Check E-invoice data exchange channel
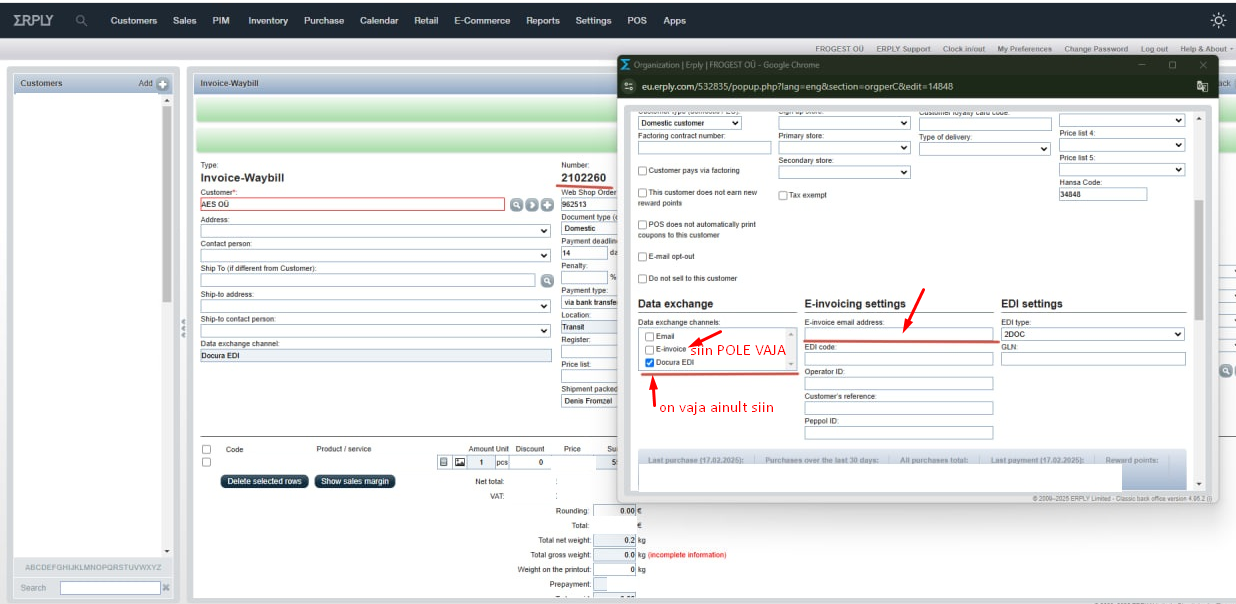Screen dimensions: 1236x604 tap(650, 350)
